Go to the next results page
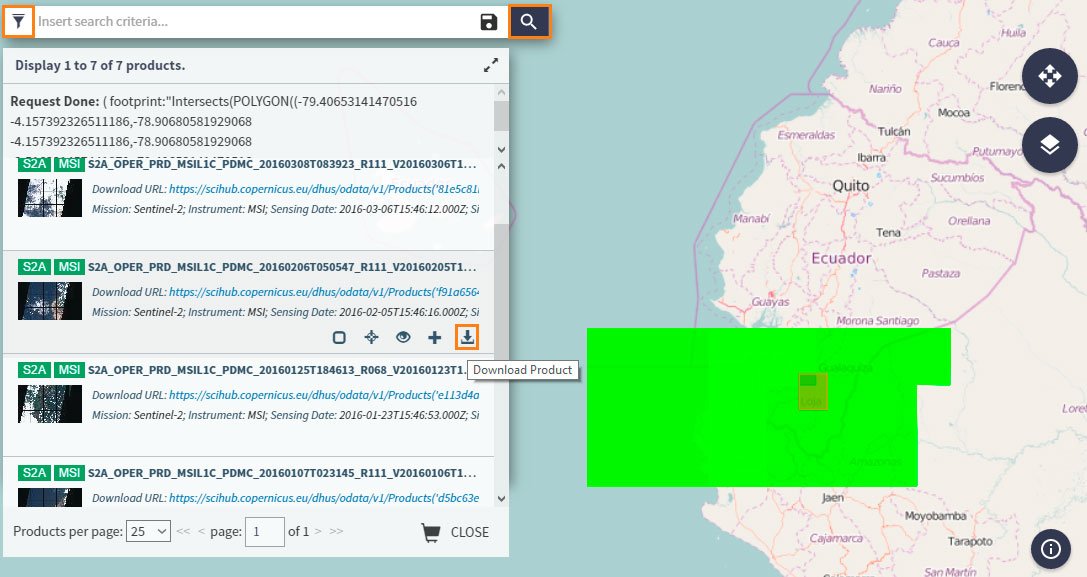The height and width of the screenshot is (577, 1087). 318,531
